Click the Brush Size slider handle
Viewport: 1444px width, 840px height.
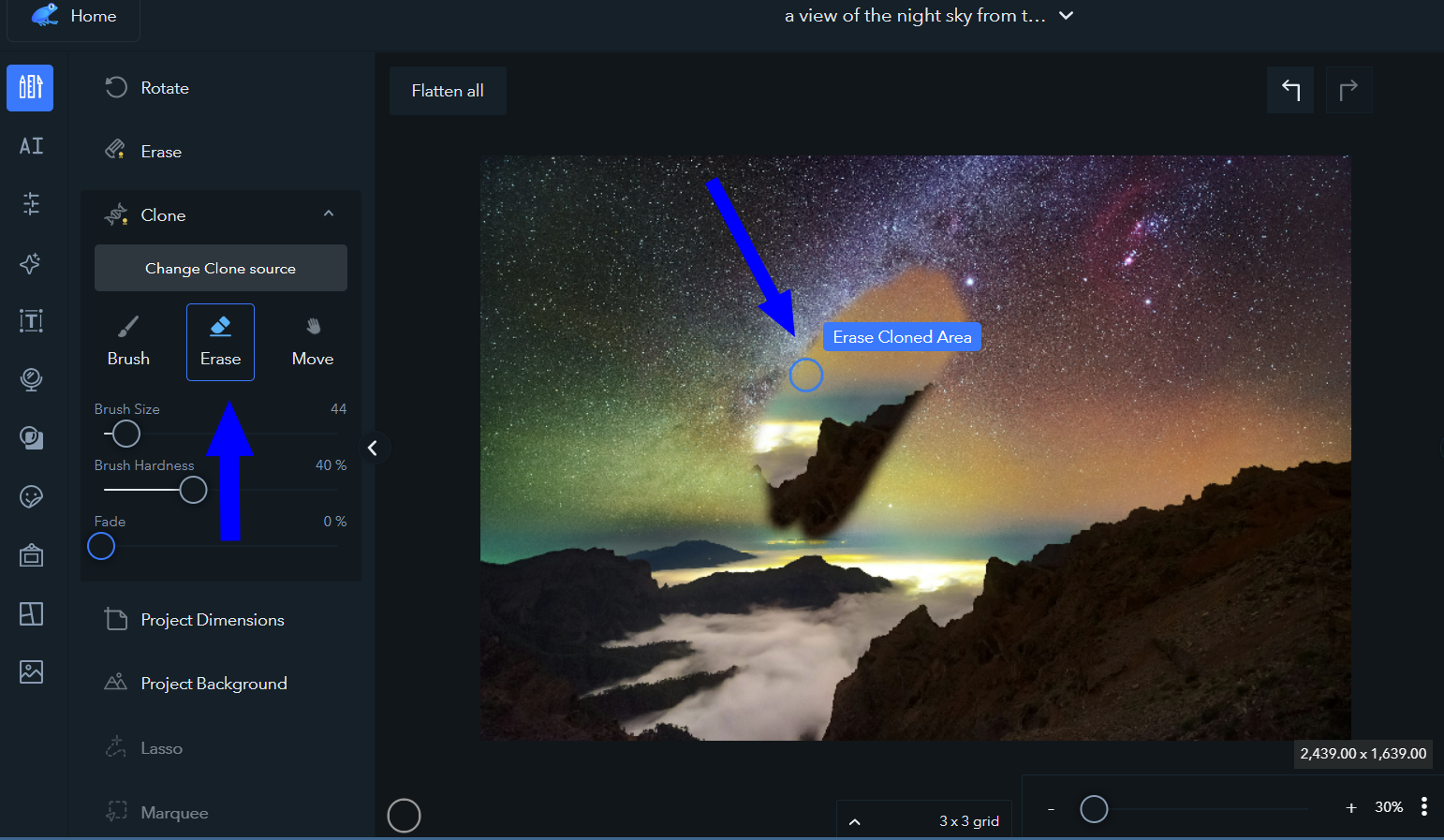pyautogui.click(x=126, y=434)
